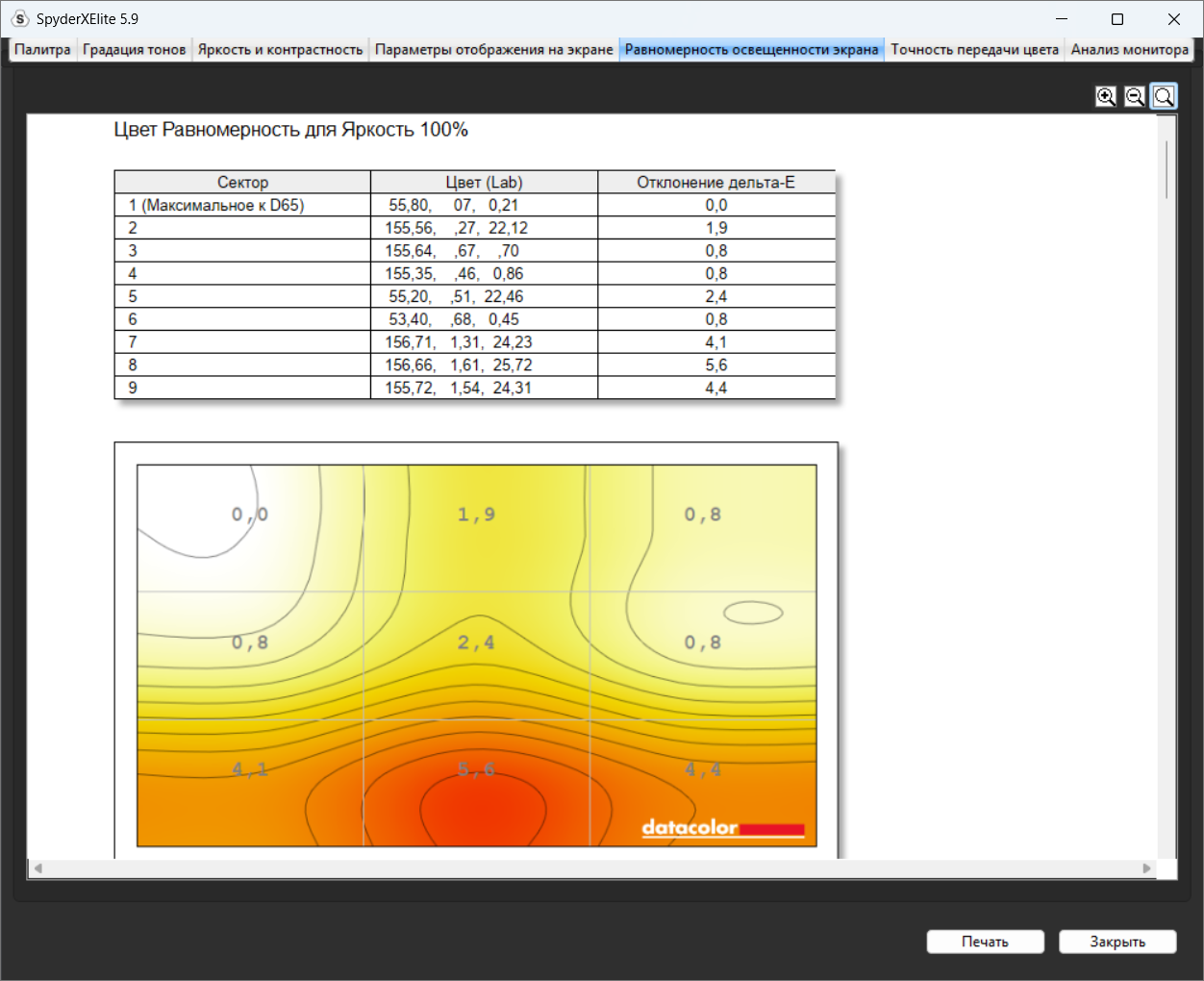Click the horizontal scrollbar left arrow
The width and height of the screenshot is (1204, 981).
38,868
